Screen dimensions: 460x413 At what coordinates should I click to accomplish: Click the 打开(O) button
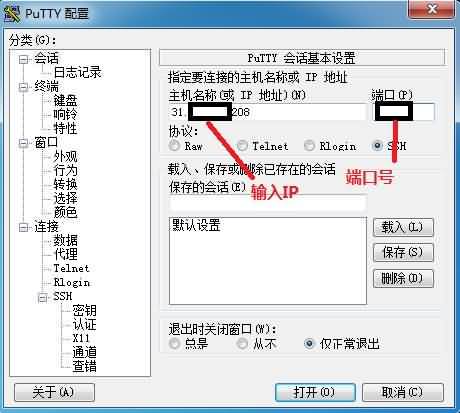tap(315, 392)
